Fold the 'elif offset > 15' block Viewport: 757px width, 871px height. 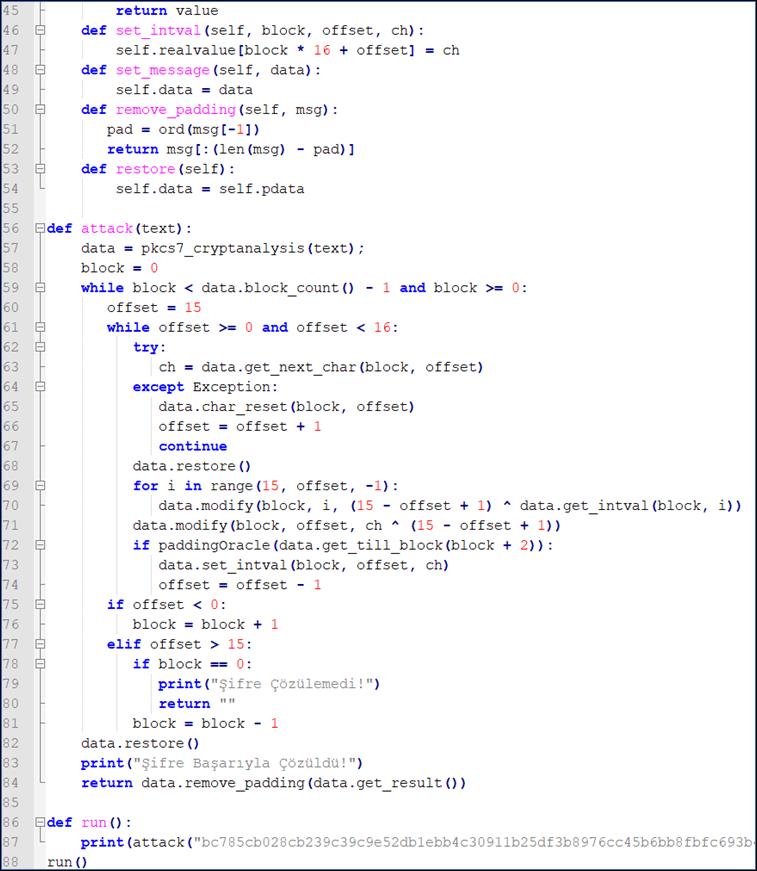40,644
